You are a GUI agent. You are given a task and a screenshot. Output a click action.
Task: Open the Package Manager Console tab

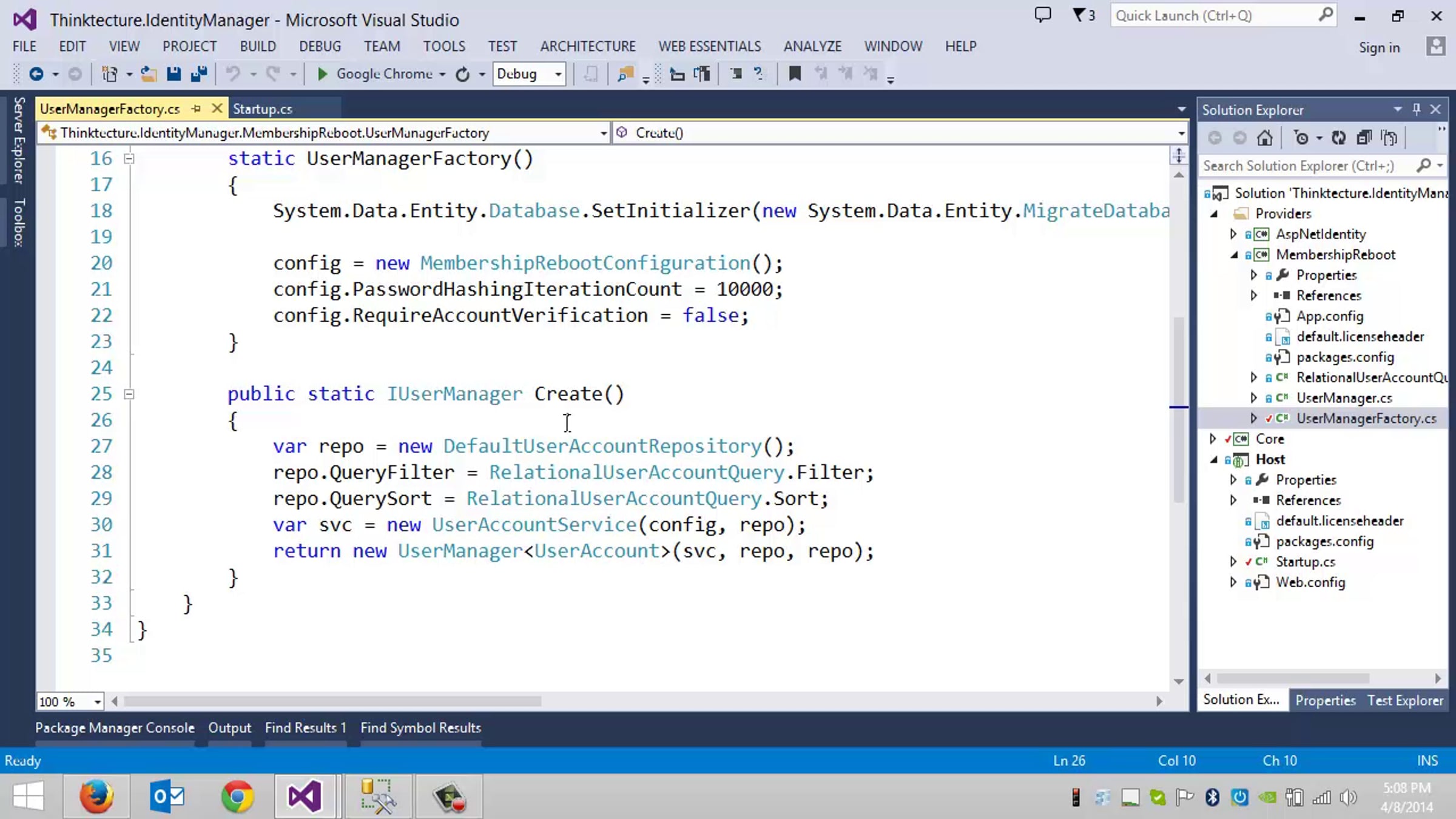[x=115, y=728]
